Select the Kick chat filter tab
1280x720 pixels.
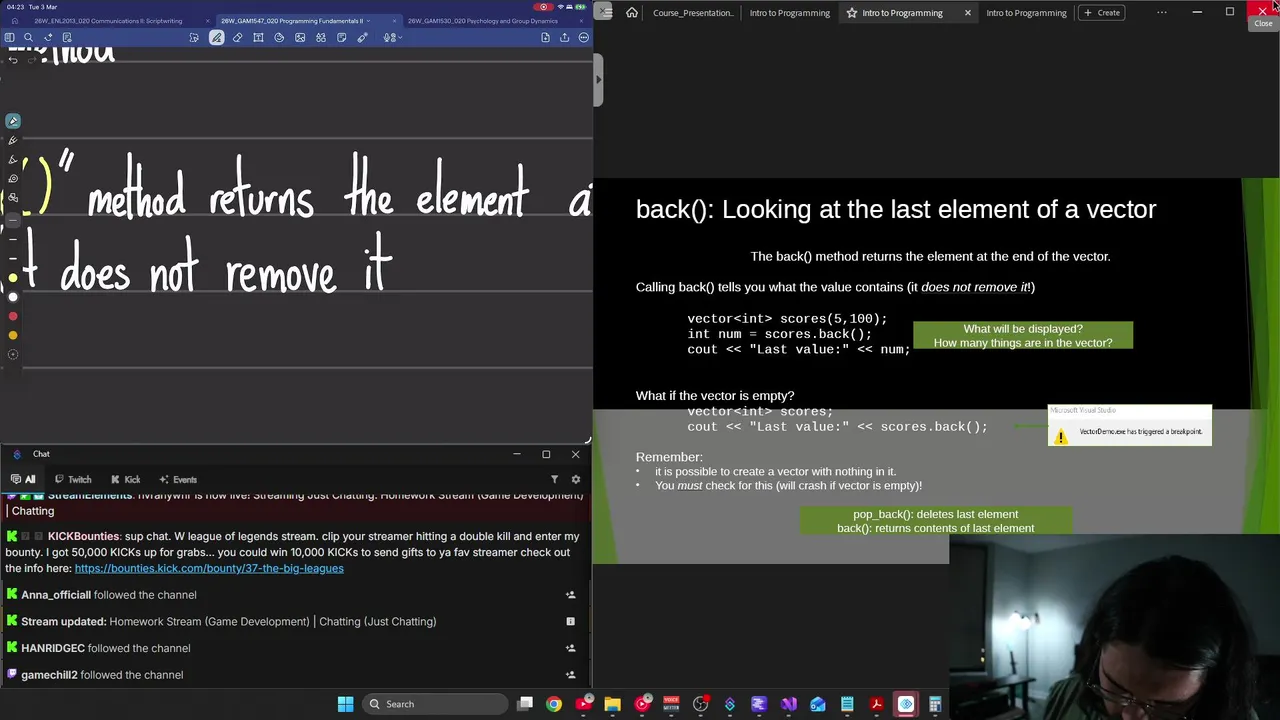coord(126,479)
